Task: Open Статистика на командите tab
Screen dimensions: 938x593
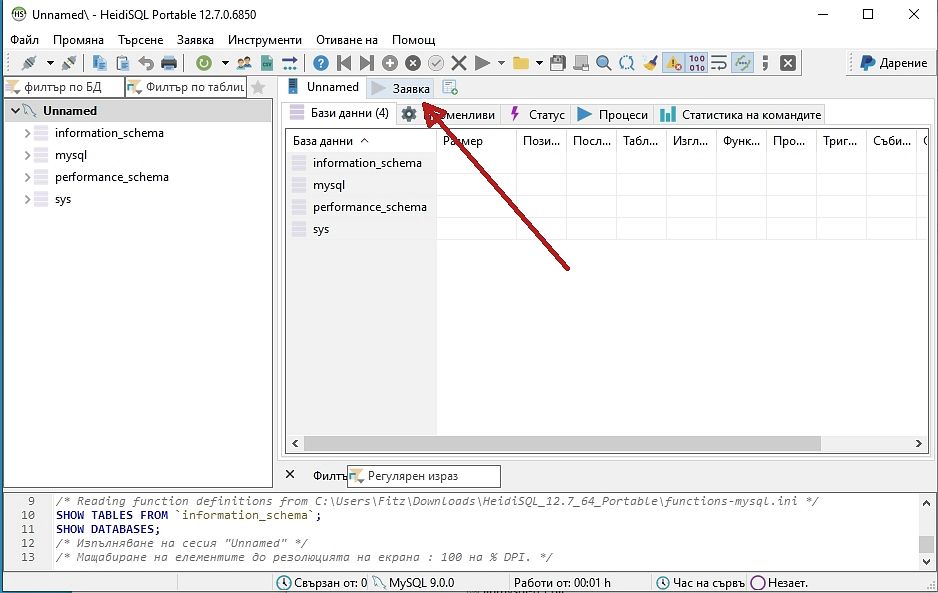Action: (x=741, y=114)
